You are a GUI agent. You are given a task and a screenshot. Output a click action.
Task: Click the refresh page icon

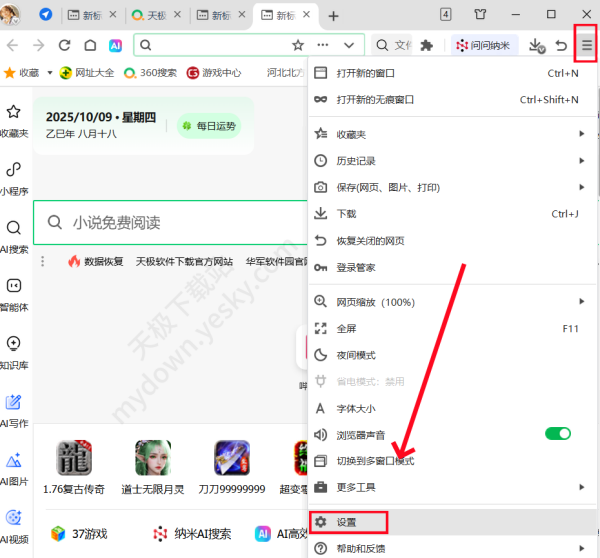pos(65,45)
